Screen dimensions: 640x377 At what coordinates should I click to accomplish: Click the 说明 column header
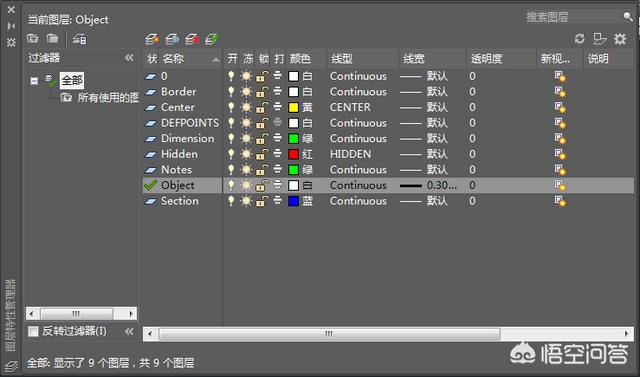tap(598, 59)
